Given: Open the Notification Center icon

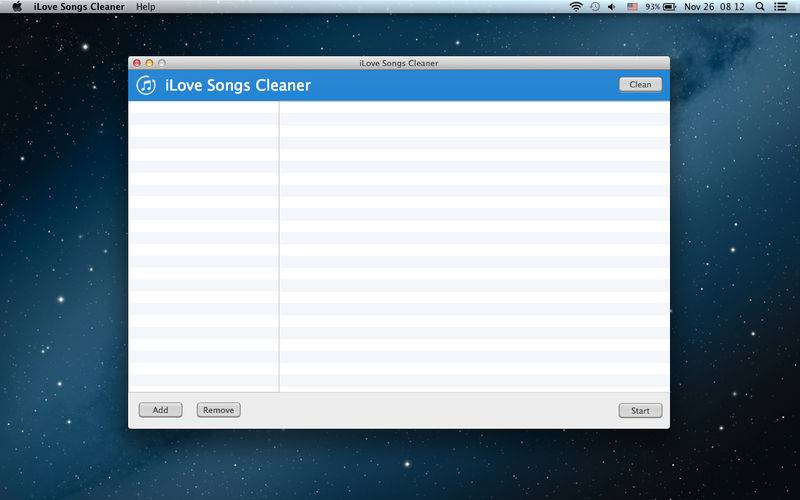Looking at the screenshot, I should (x=780, y=7).
